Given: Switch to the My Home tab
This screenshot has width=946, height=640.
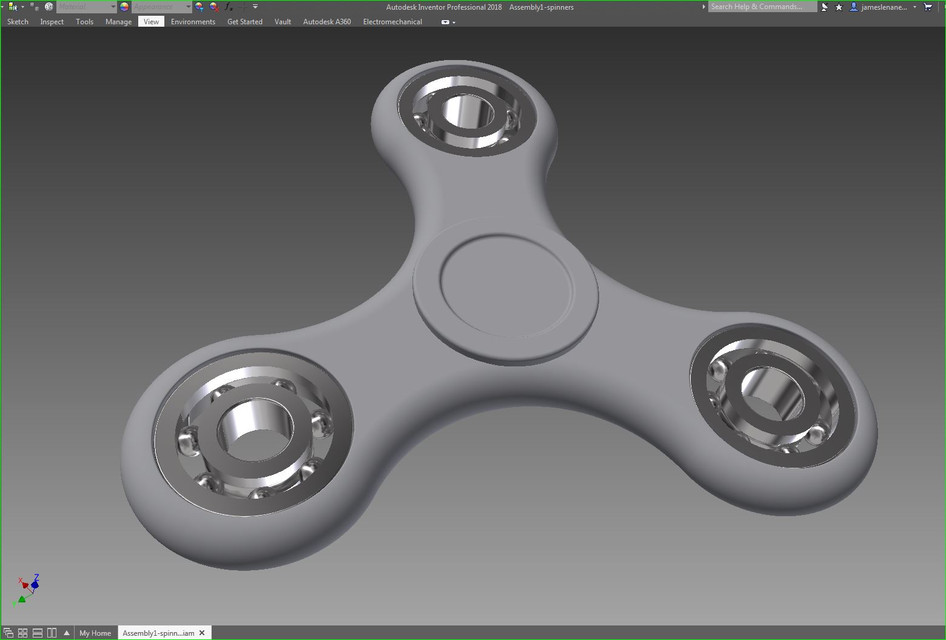Looking at the screenshot, I should (94, 632).
